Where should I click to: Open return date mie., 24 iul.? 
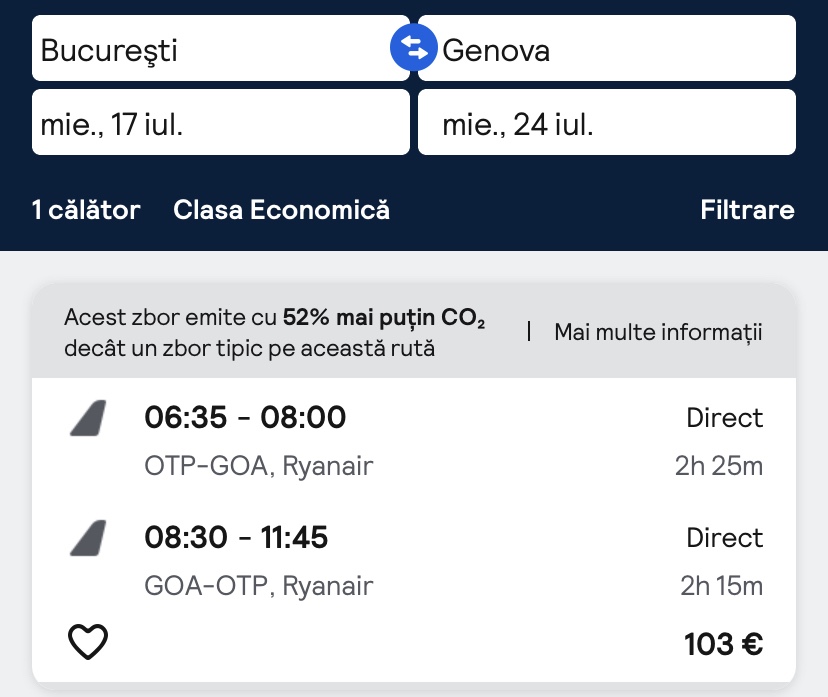pyautogui.click(x=607, y=123)
